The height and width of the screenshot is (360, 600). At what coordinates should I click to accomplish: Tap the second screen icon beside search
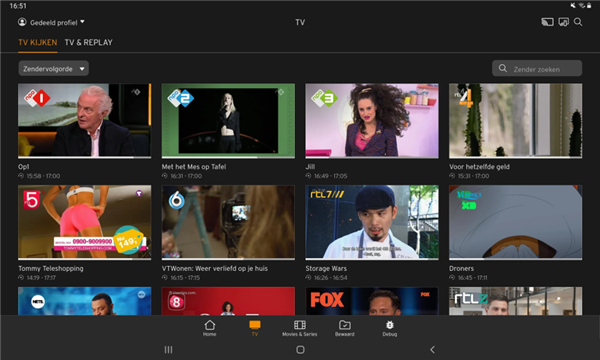pos(563,22)
